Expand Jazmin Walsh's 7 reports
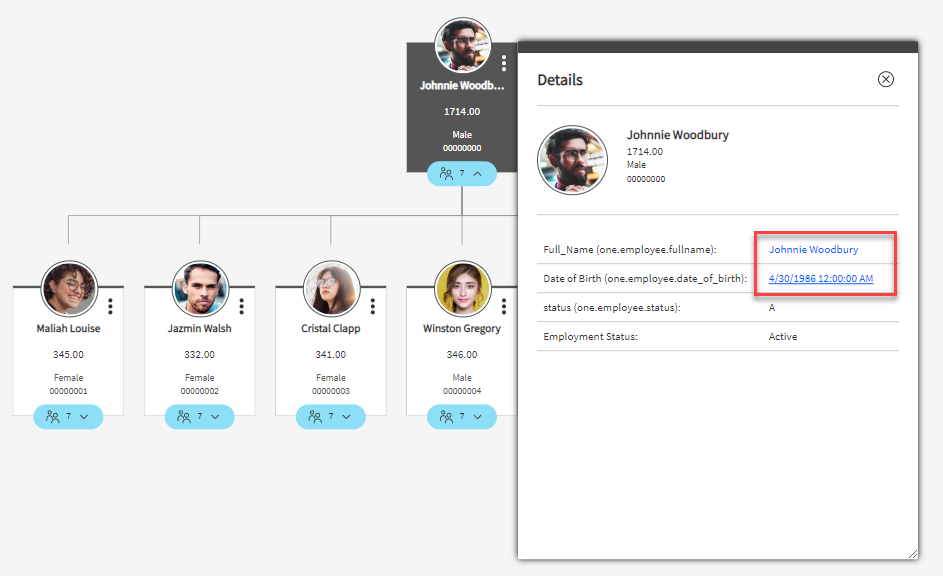 200,417
